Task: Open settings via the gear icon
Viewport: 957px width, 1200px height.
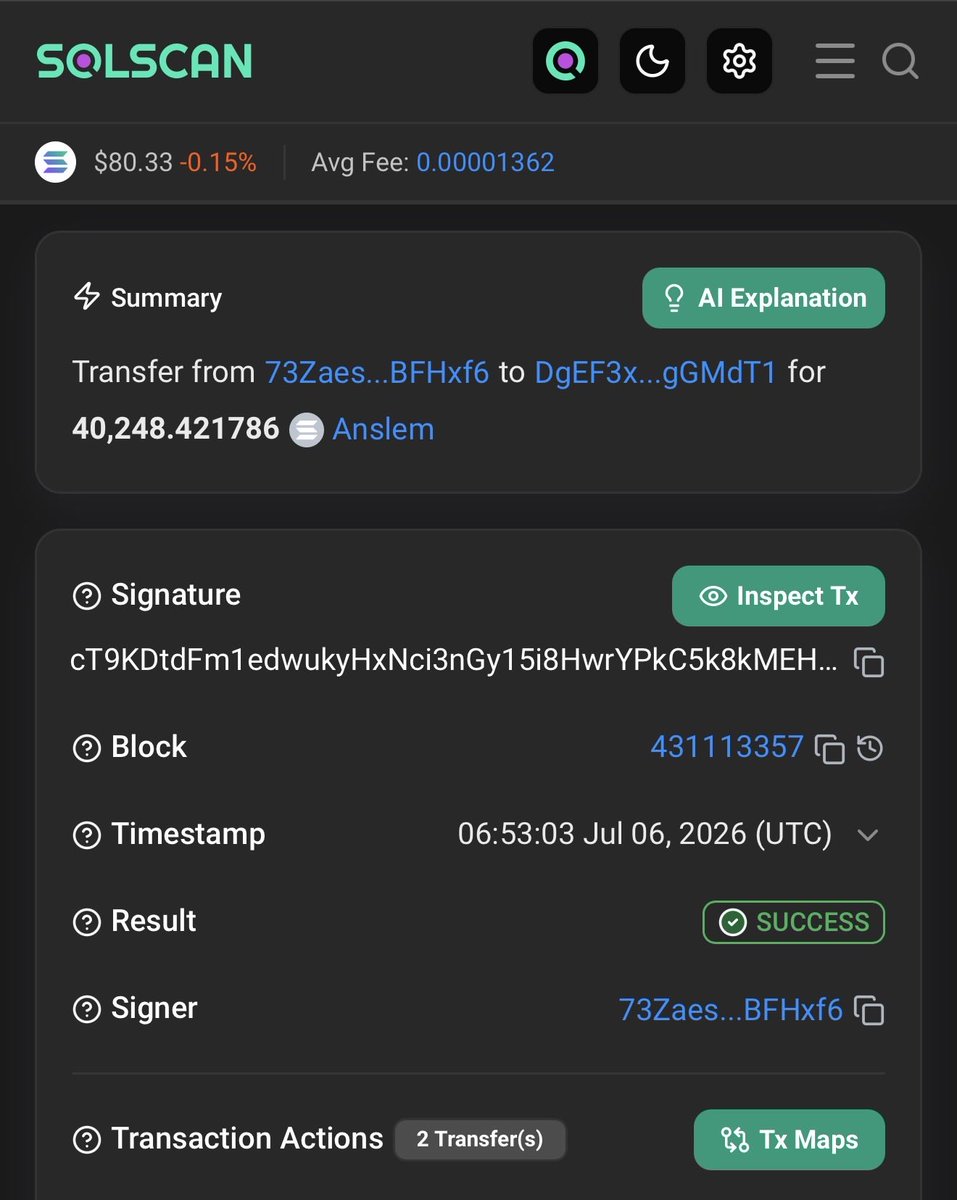Action: tap(739, 61)
